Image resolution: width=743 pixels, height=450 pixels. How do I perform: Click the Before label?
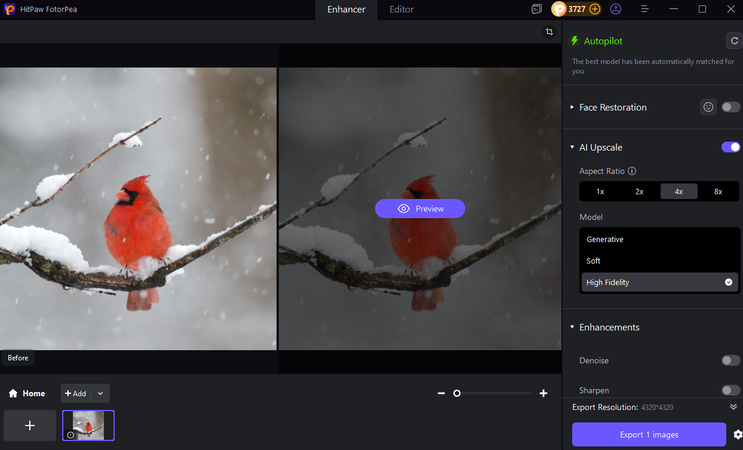(18, 358)
